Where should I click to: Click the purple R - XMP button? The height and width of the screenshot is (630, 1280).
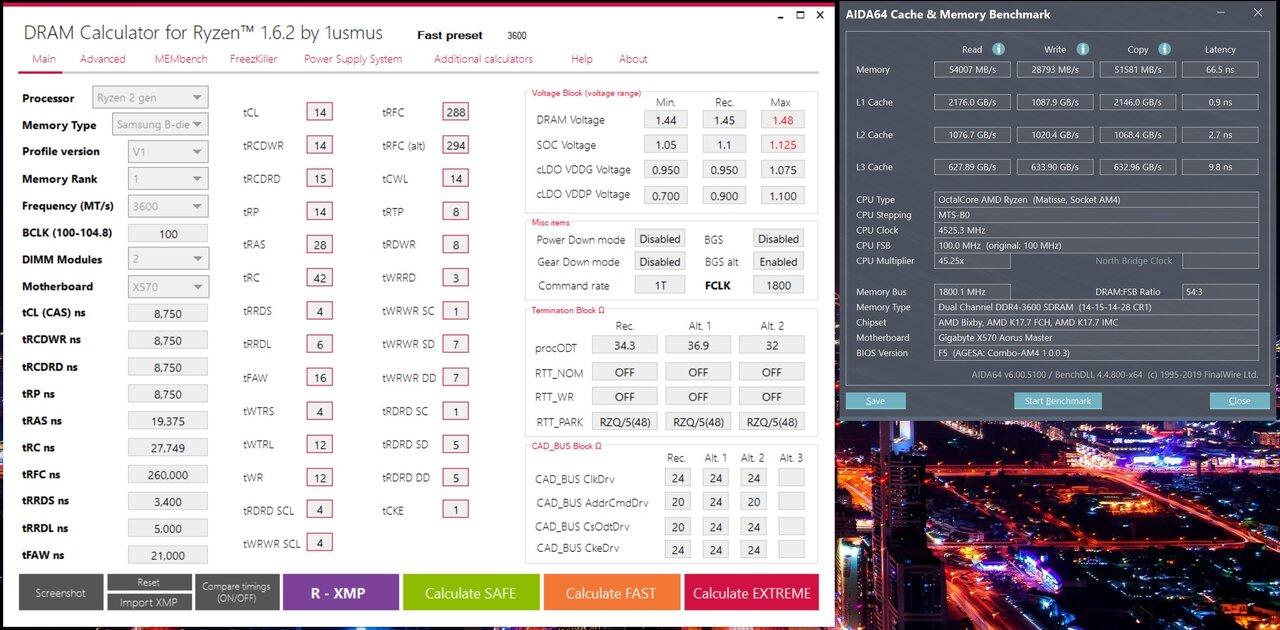click(x=341, y=592)
